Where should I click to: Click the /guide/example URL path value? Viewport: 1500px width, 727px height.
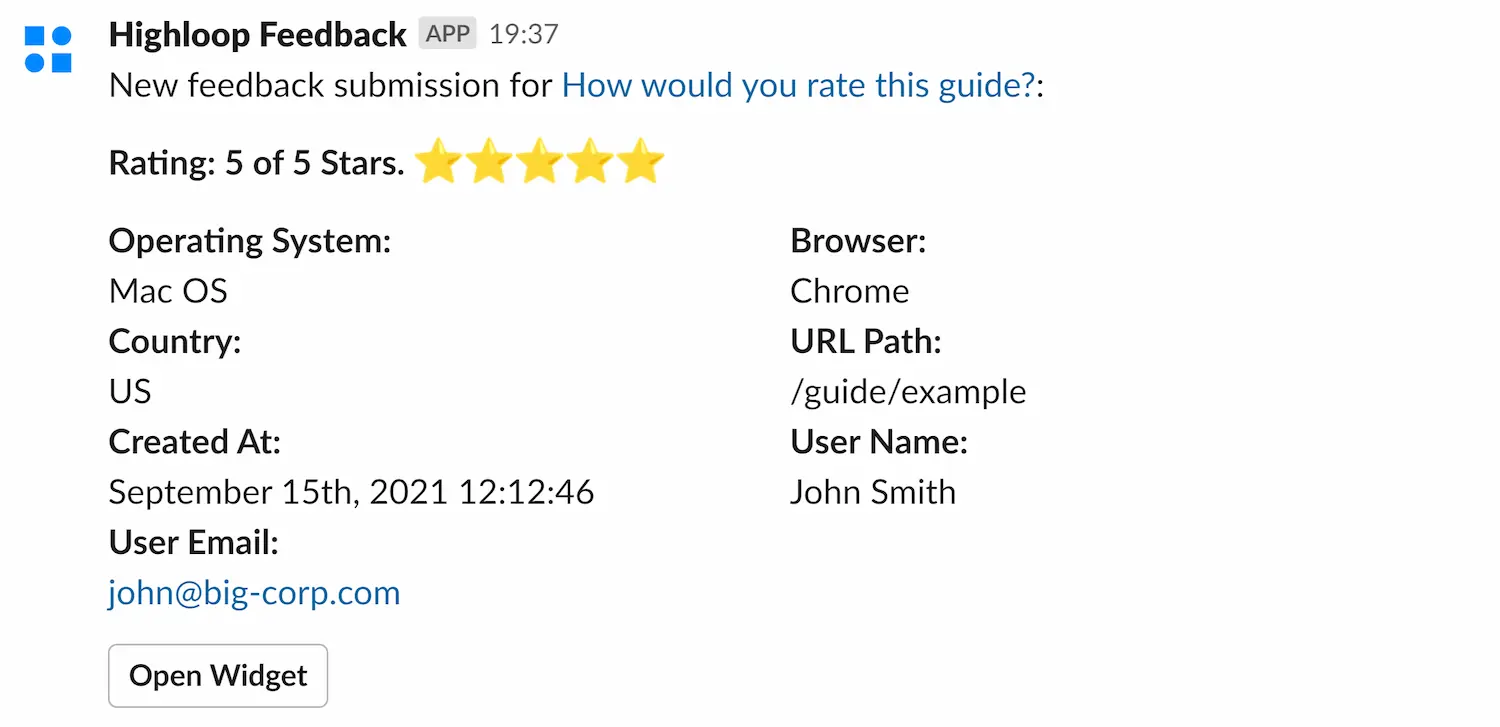click(x=907, y=391)
